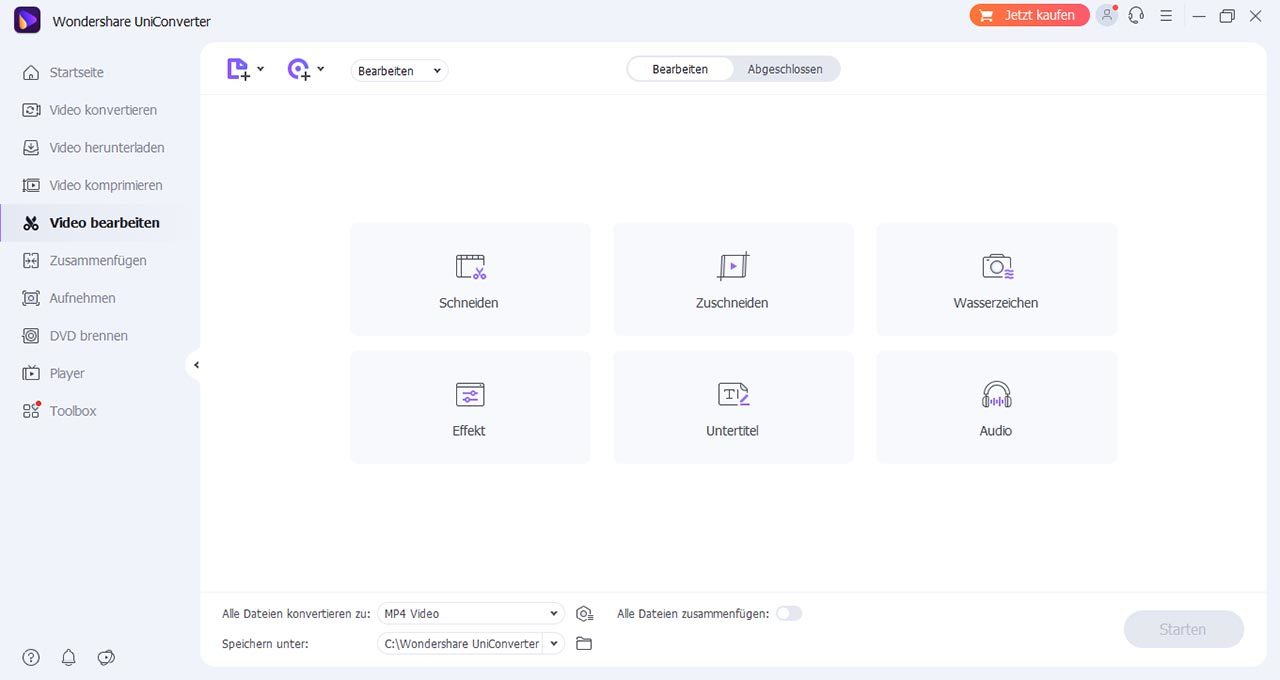The image size is (1280, 680).
Task: Open the notifications bell icon
Action: [69, 657]
